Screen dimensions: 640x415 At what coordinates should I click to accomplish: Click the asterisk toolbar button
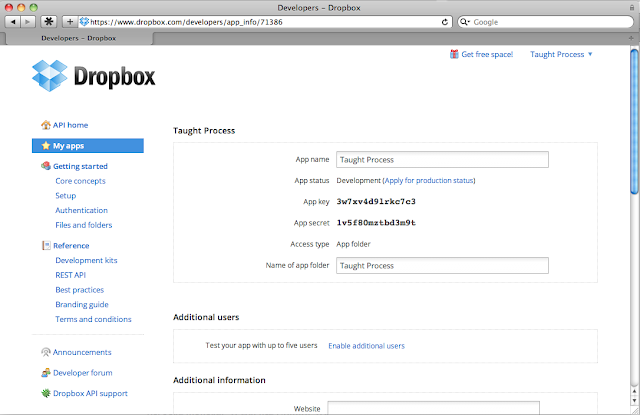click(x=49, y=22)
